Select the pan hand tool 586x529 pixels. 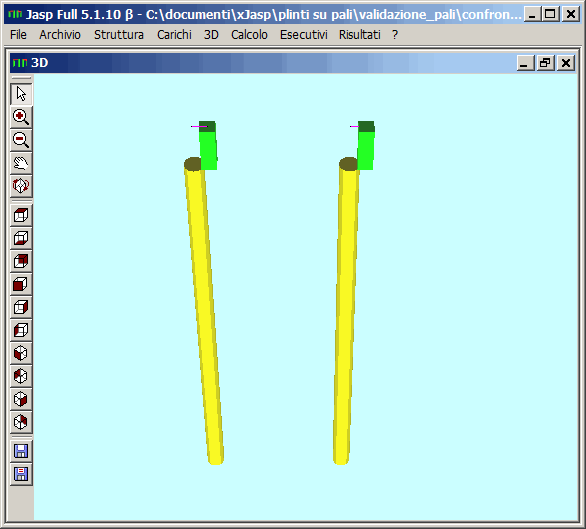tap(21, 163)
